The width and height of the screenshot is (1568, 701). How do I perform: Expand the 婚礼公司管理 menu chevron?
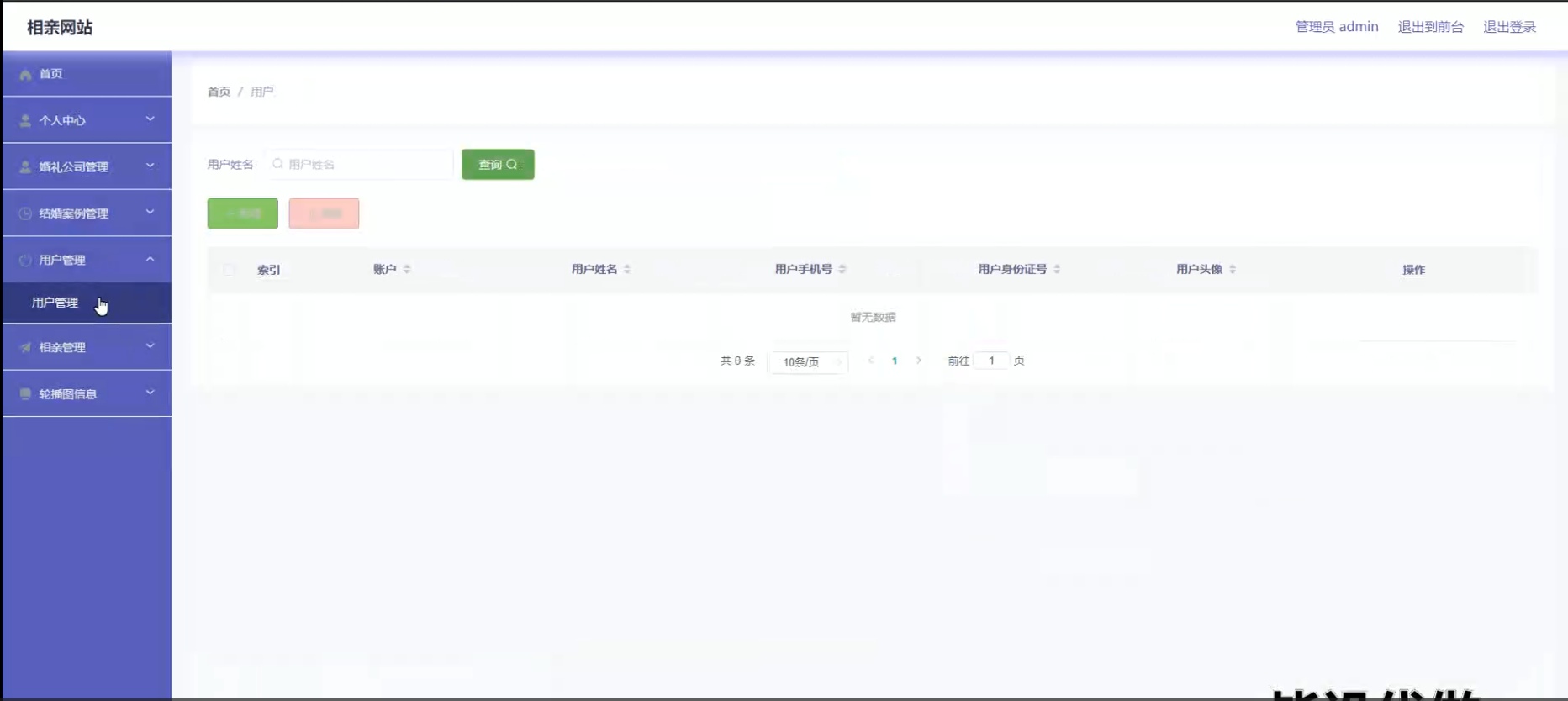coord(150,166)
